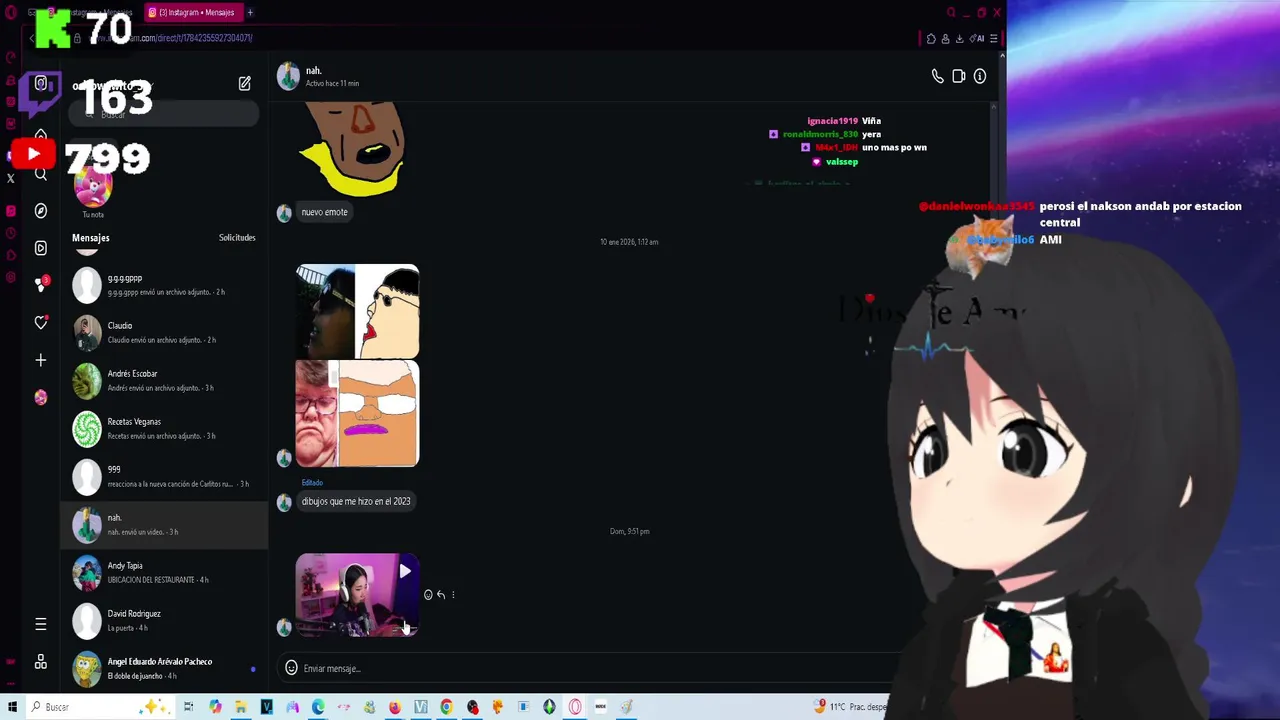Start an audio call with nah.
Image resolution: width=1280 pixels, height=720 pixels.
(x=937, y=76)
